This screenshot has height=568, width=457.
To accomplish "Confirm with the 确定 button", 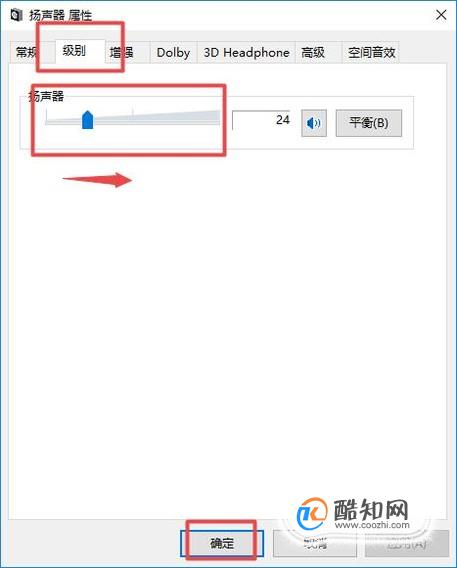I will click(x=222, y=543).
